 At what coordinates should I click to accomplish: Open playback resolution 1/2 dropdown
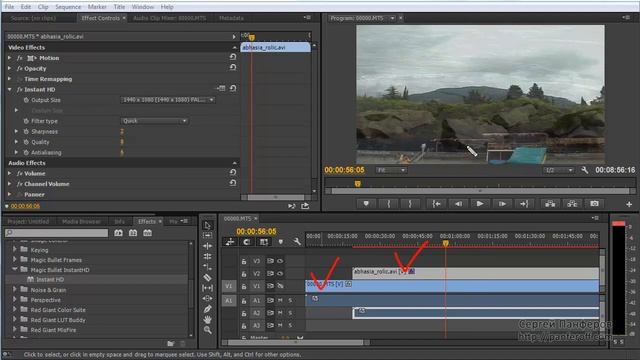point(558,170)
